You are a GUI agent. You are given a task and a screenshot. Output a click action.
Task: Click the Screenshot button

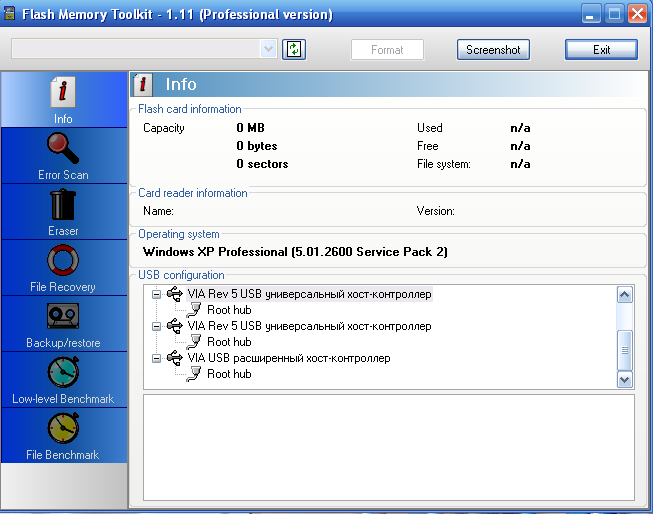(x=493, y=50)
